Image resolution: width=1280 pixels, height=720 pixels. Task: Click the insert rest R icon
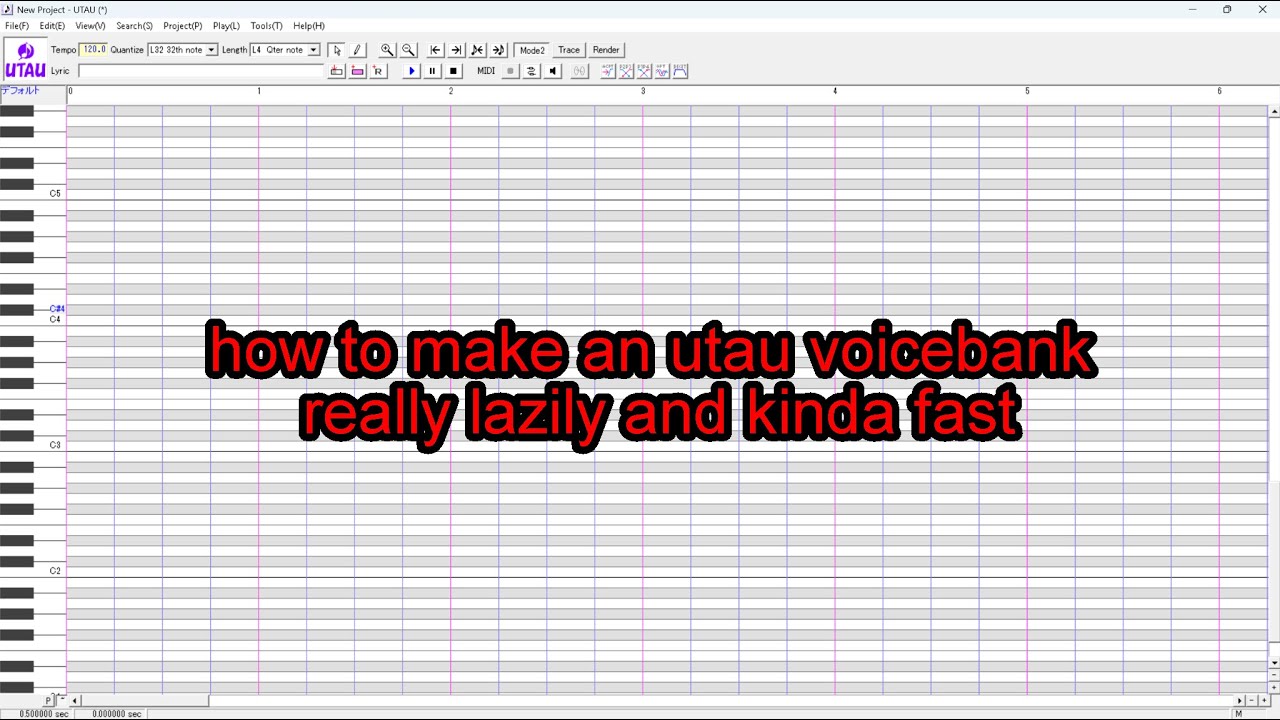[378, 71]
